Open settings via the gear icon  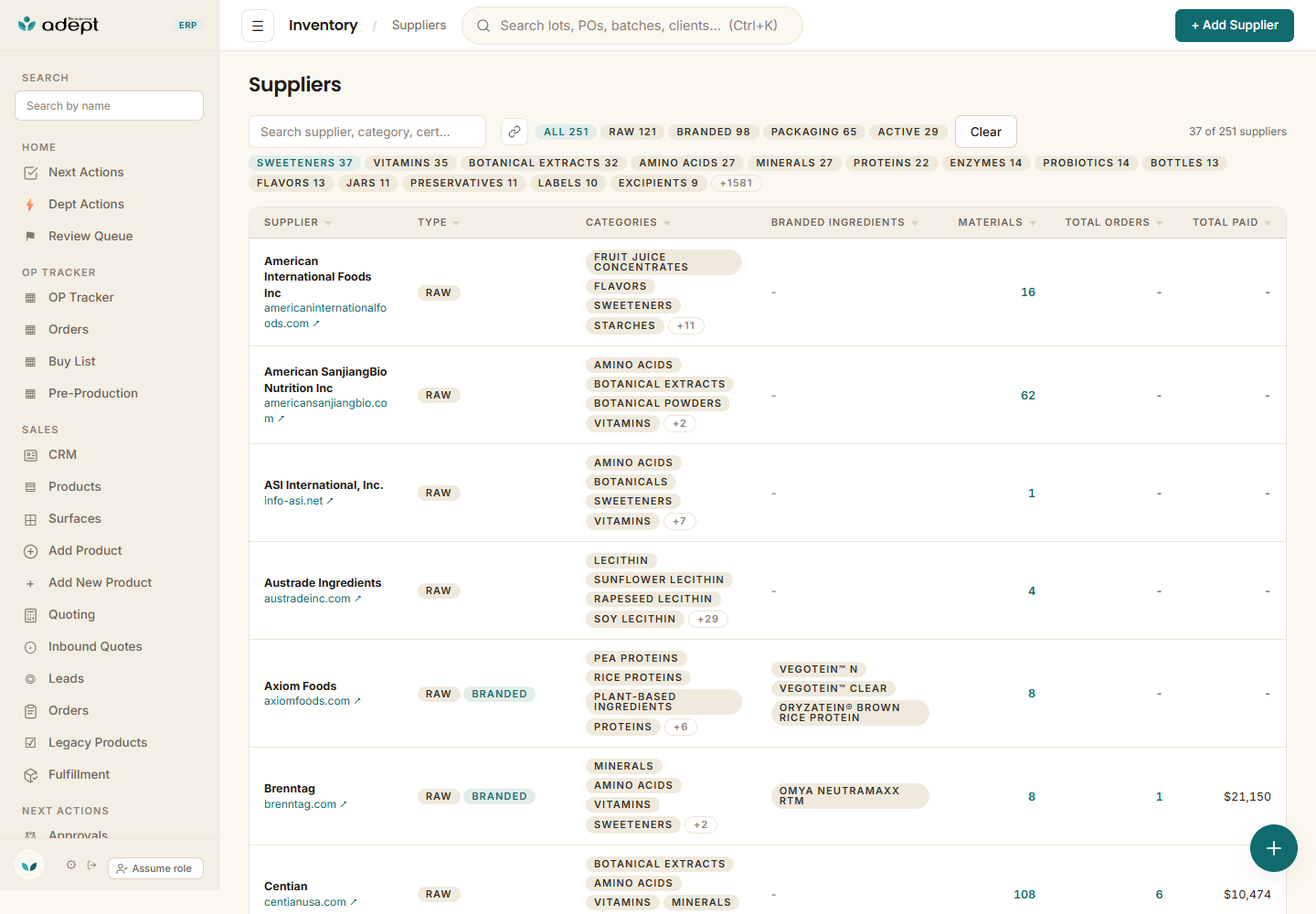coord(71,865)
